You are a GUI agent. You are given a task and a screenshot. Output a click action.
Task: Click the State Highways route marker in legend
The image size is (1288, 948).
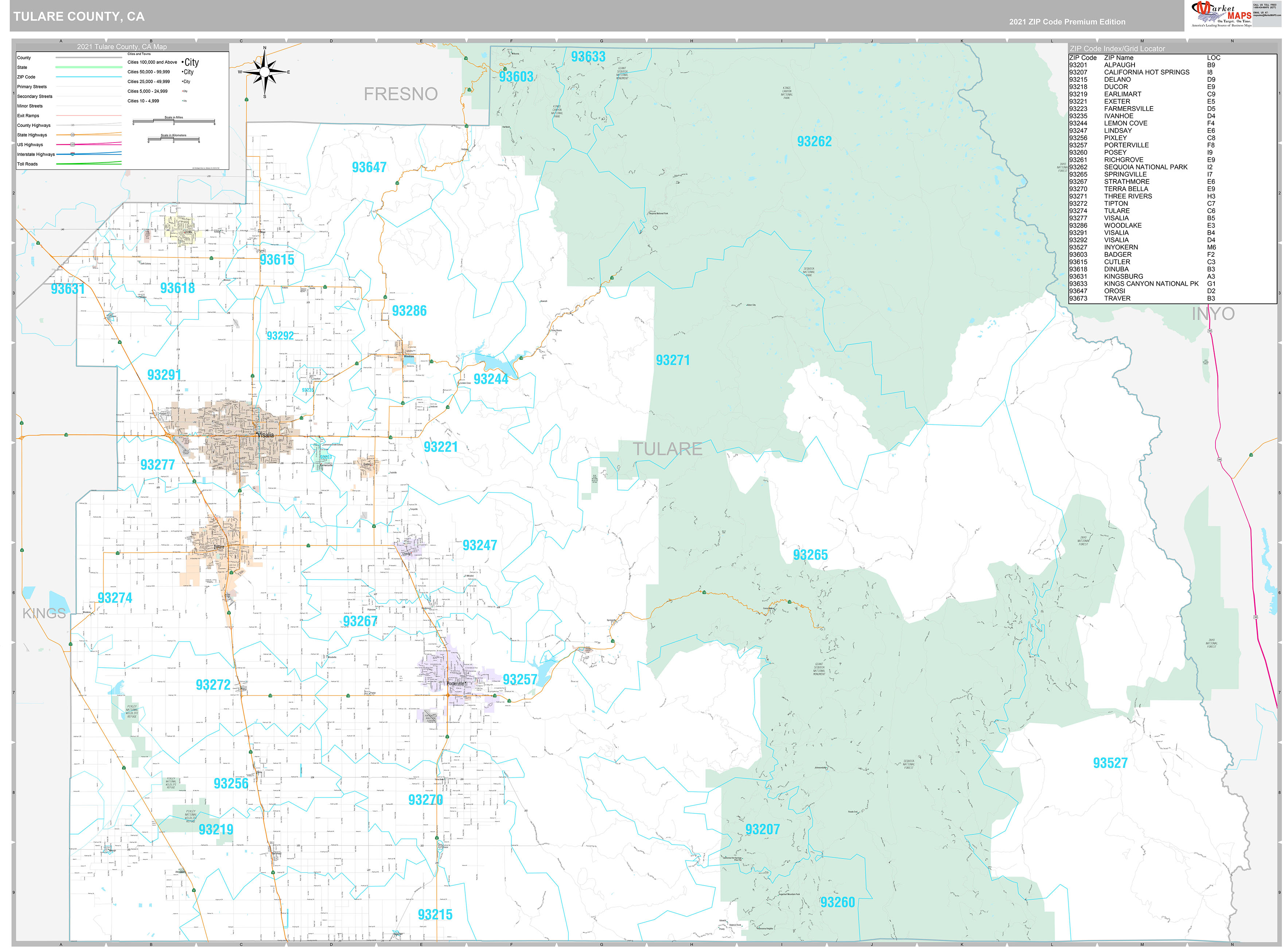(72, 135)
